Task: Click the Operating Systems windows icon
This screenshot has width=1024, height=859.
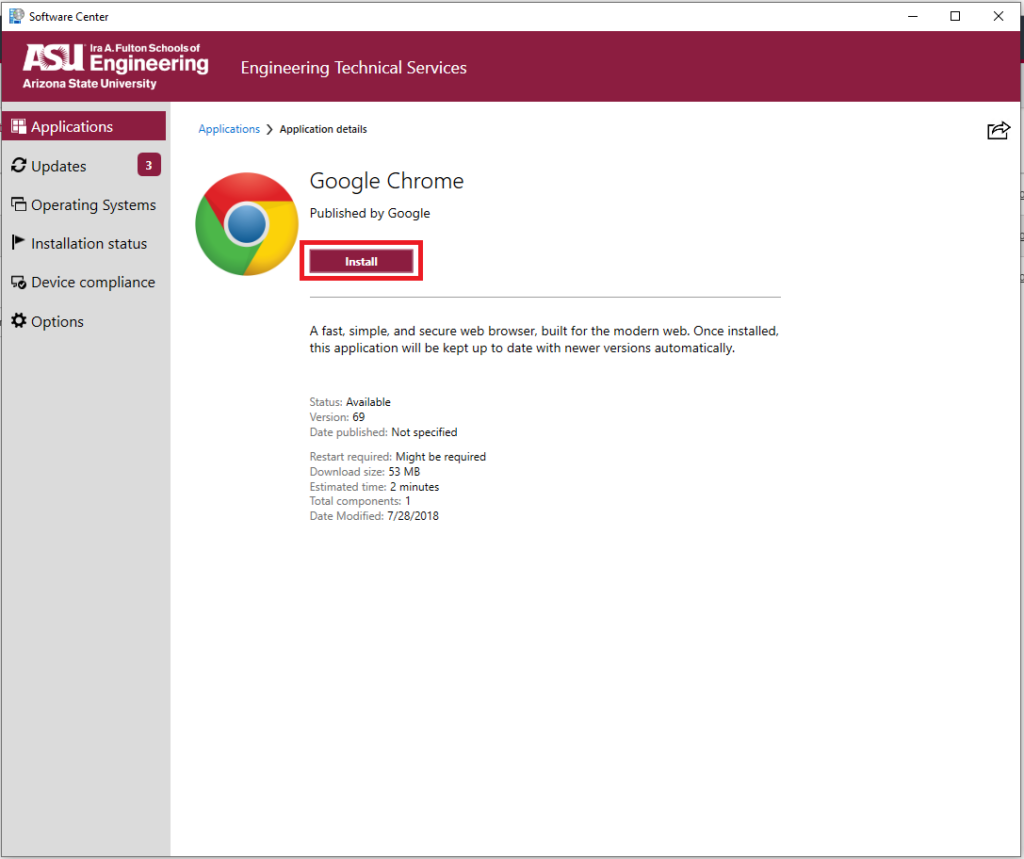Action: click(x=19, y=204)
